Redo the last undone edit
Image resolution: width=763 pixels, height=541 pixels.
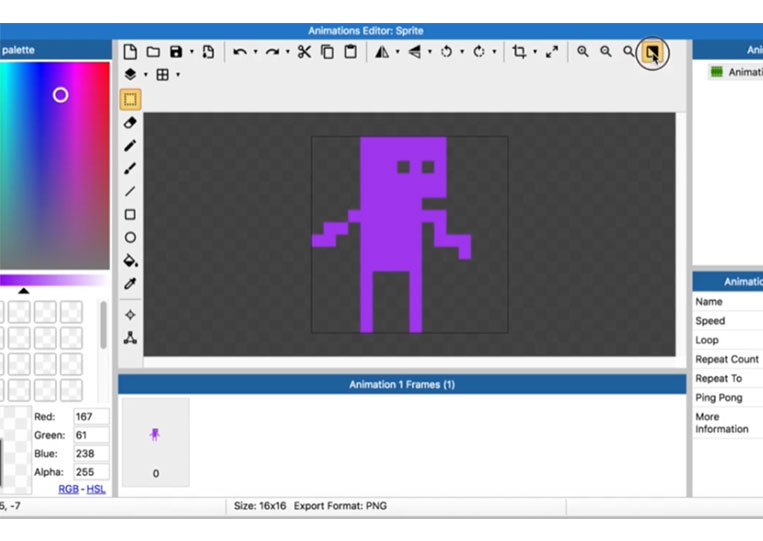coord(272,52)
